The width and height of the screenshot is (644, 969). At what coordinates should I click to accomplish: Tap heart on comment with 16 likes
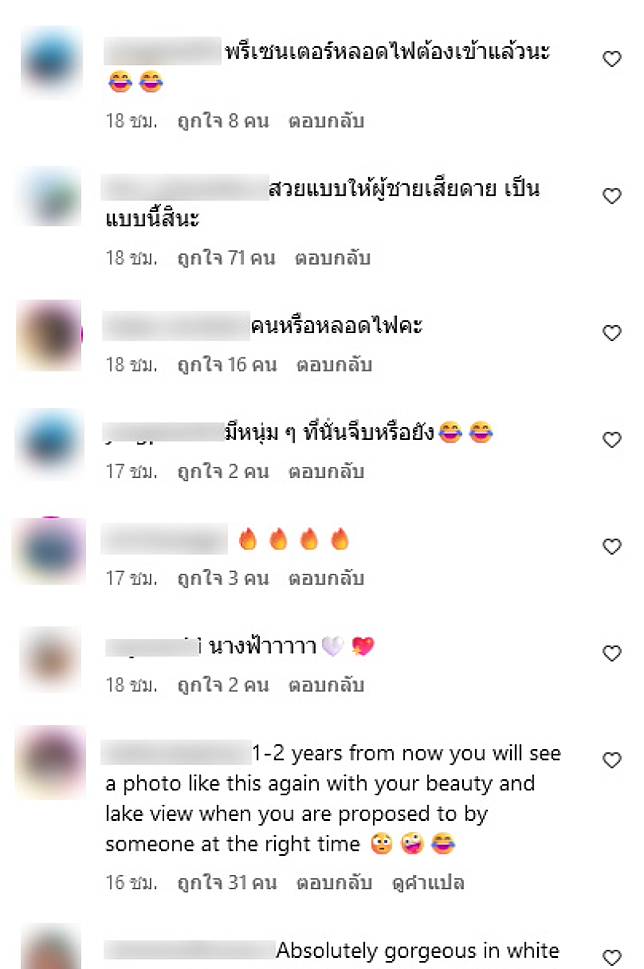(x=611, y=333)
